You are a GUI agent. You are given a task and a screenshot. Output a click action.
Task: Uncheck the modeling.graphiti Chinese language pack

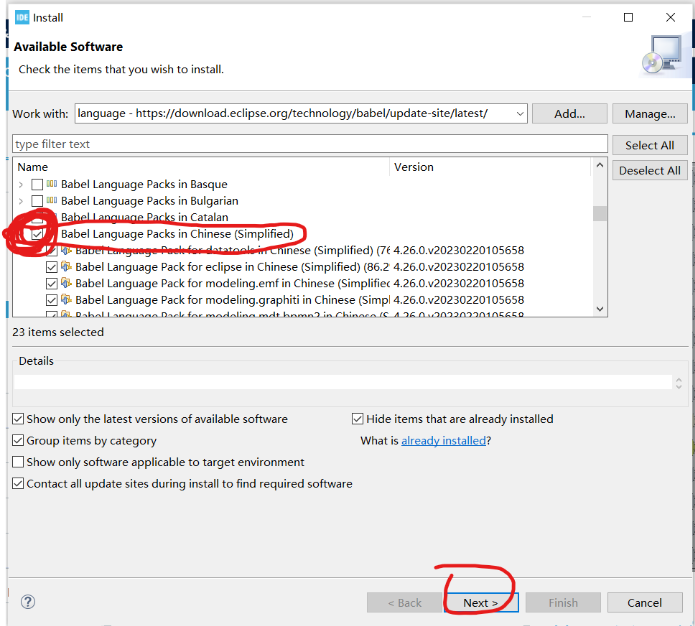pyautogui.click(x=52, y=300)
